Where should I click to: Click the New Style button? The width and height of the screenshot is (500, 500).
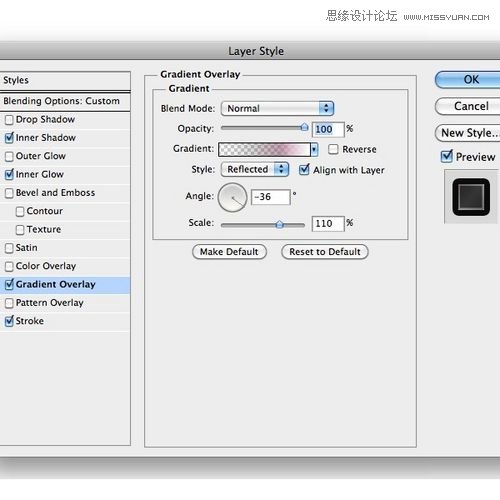(x=468, y=133)
